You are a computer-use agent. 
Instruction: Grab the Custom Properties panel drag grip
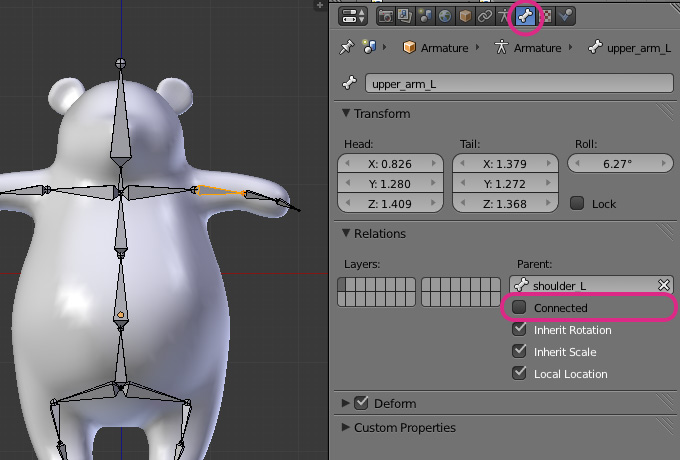coord(665,426)
